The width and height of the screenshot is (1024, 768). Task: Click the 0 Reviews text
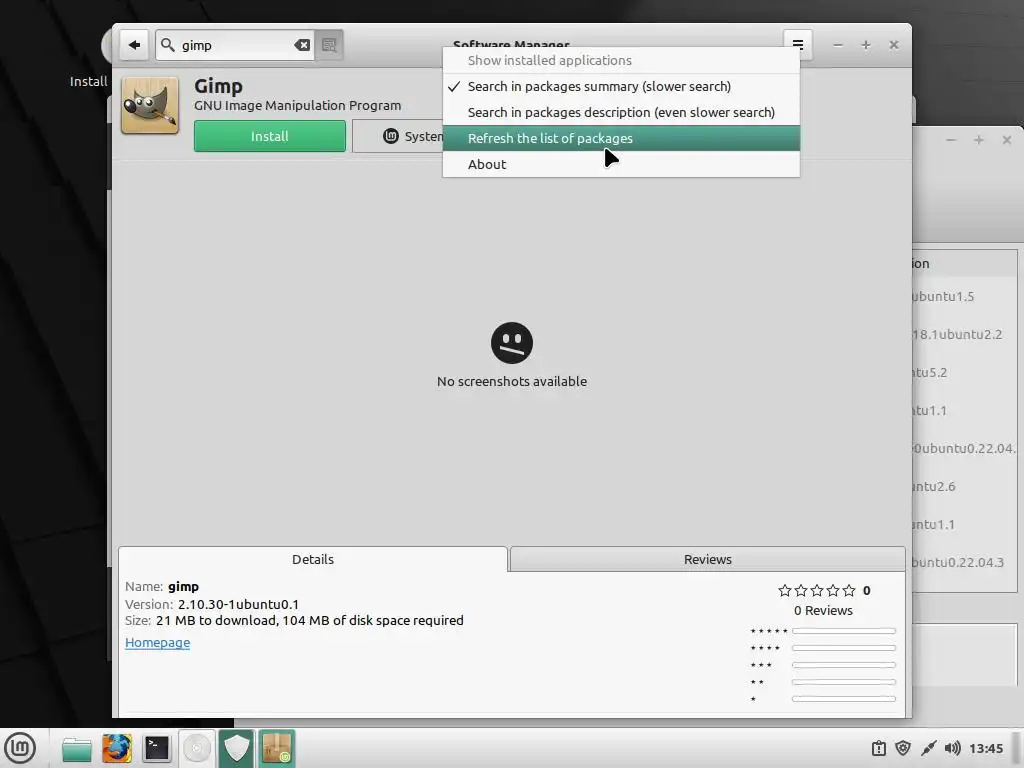(x=823, y=611)
